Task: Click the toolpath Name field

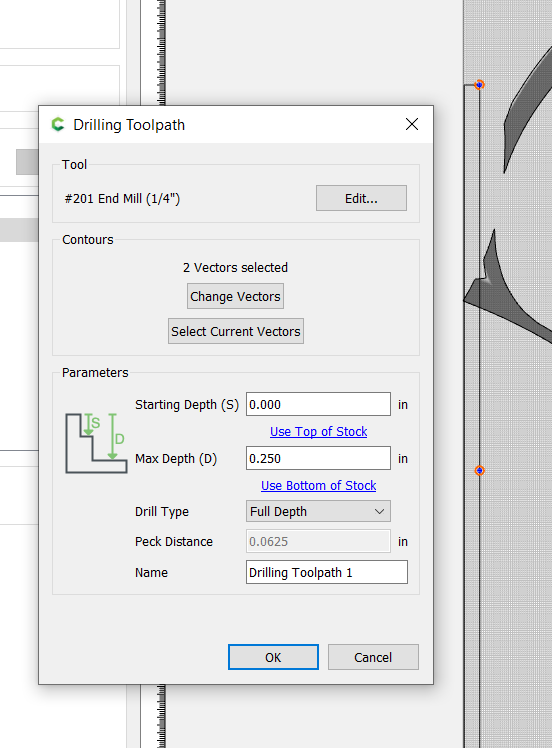Action: [x=327, y=572]
